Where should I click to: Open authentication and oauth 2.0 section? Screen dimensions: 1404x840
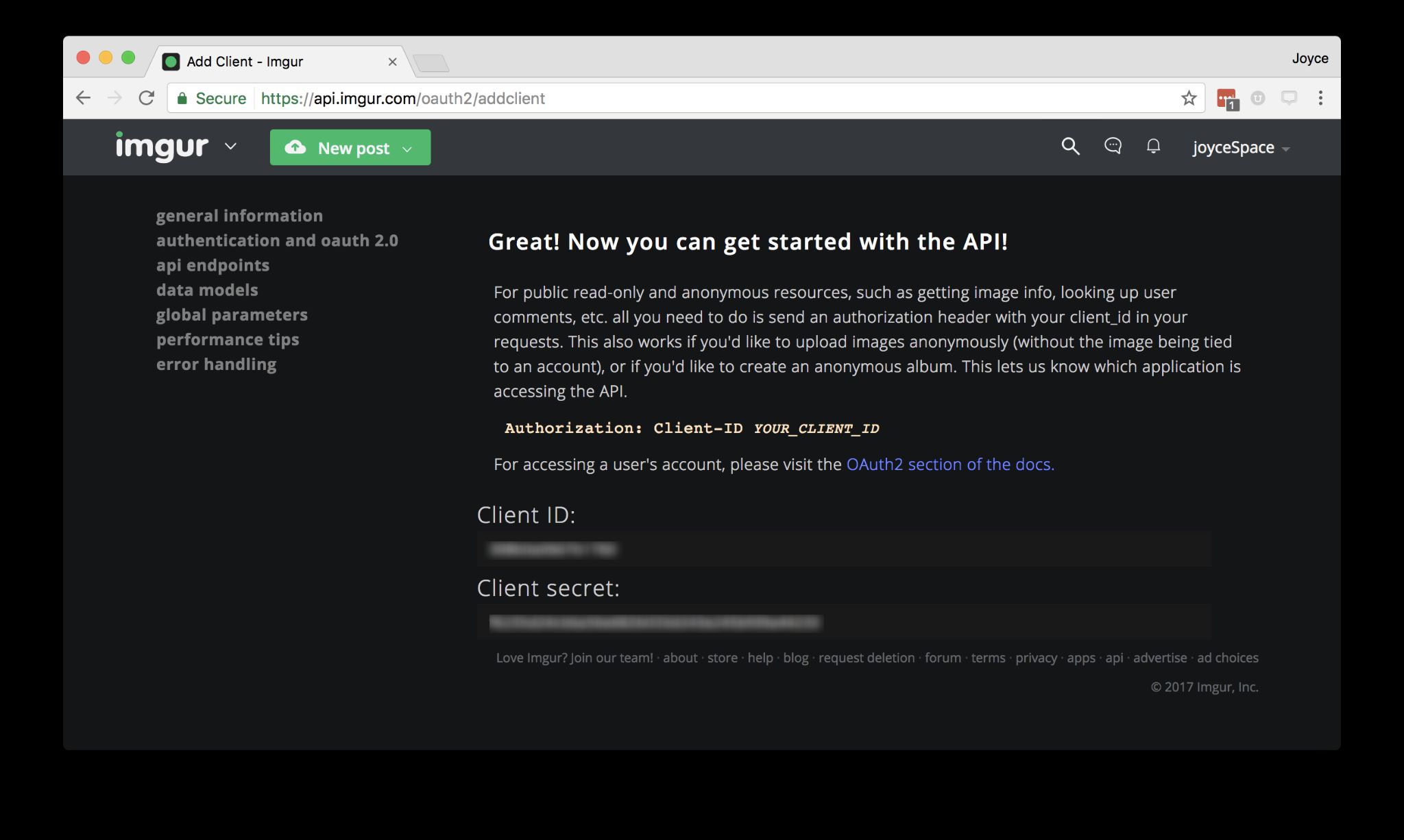pyautogui.click(x=277, y=240)
